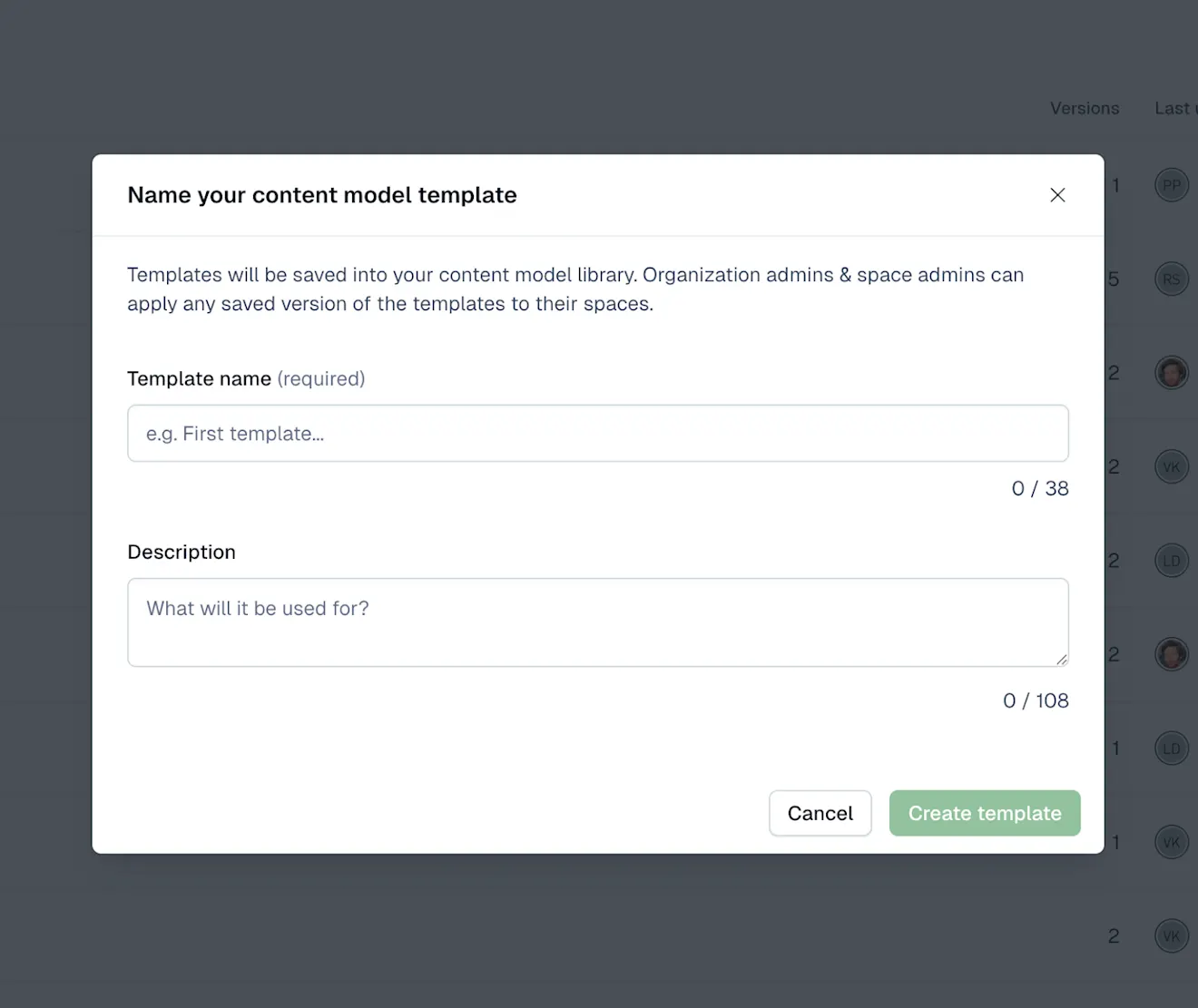Click the version count 5 cell
The height and width of the screenshot is (1008, 1198).
click(x=1114, y=279)
